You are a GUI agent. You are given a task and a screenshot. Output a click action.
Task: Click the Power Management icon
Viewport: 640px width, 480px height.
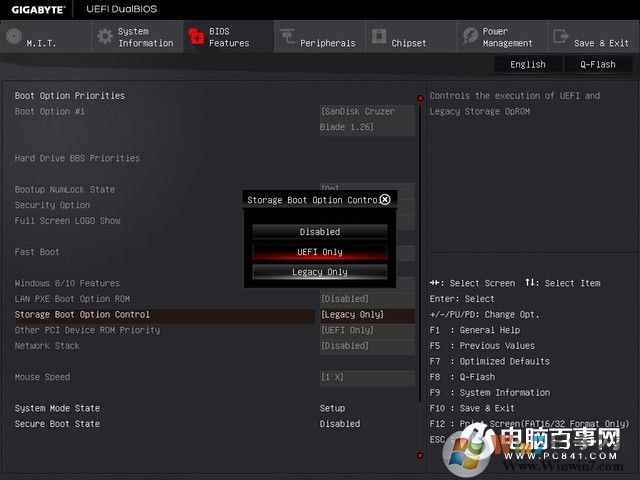click(470, 37)
